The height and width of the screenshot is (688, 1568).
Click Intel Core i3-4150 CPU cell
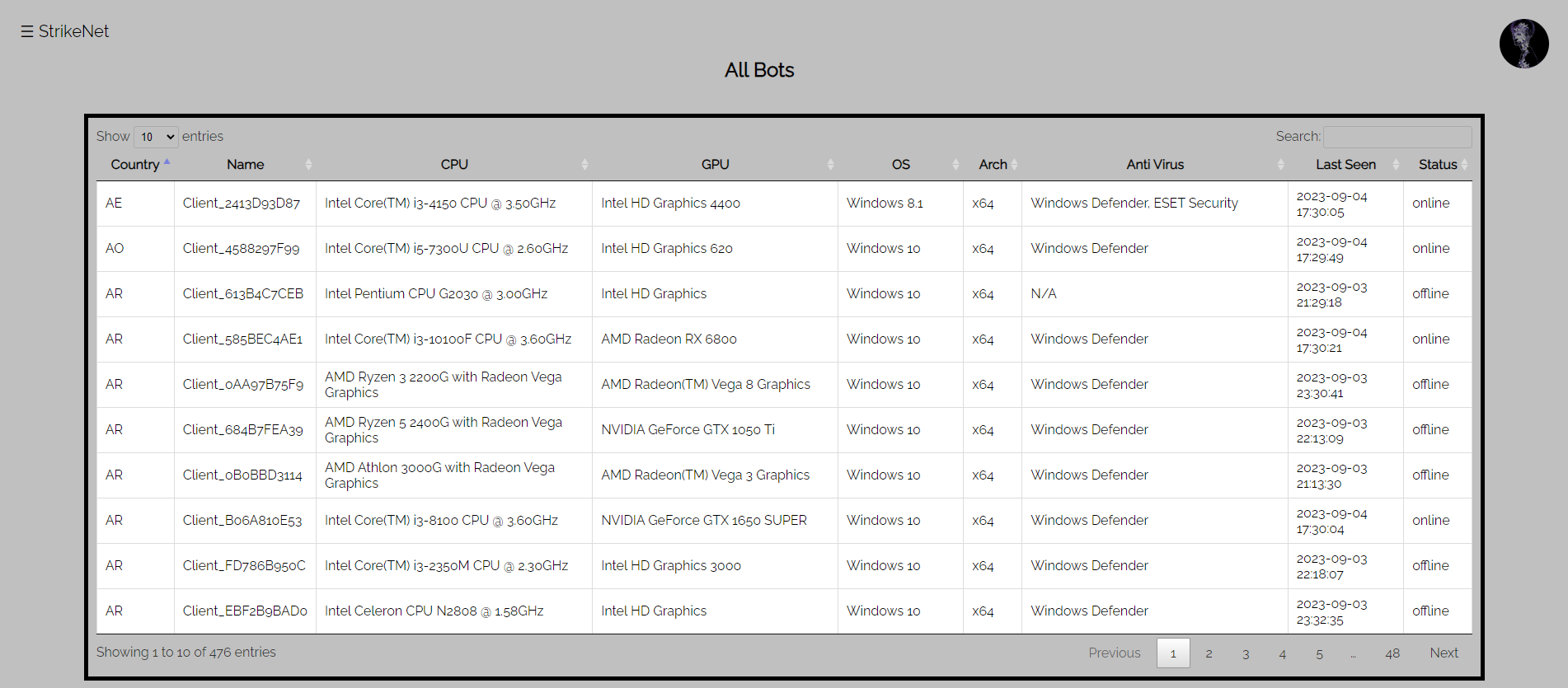454,204
